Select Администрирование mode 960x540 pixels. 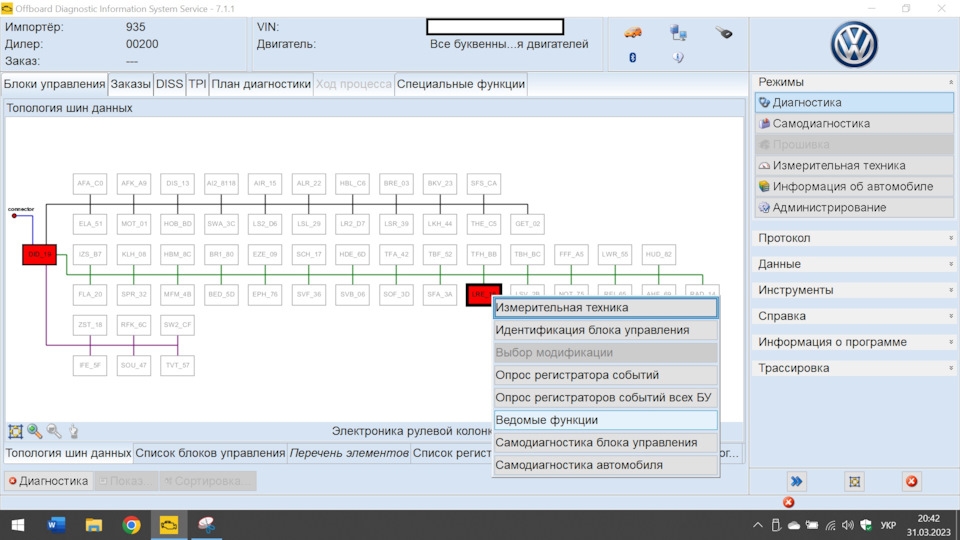coord(854,207)
